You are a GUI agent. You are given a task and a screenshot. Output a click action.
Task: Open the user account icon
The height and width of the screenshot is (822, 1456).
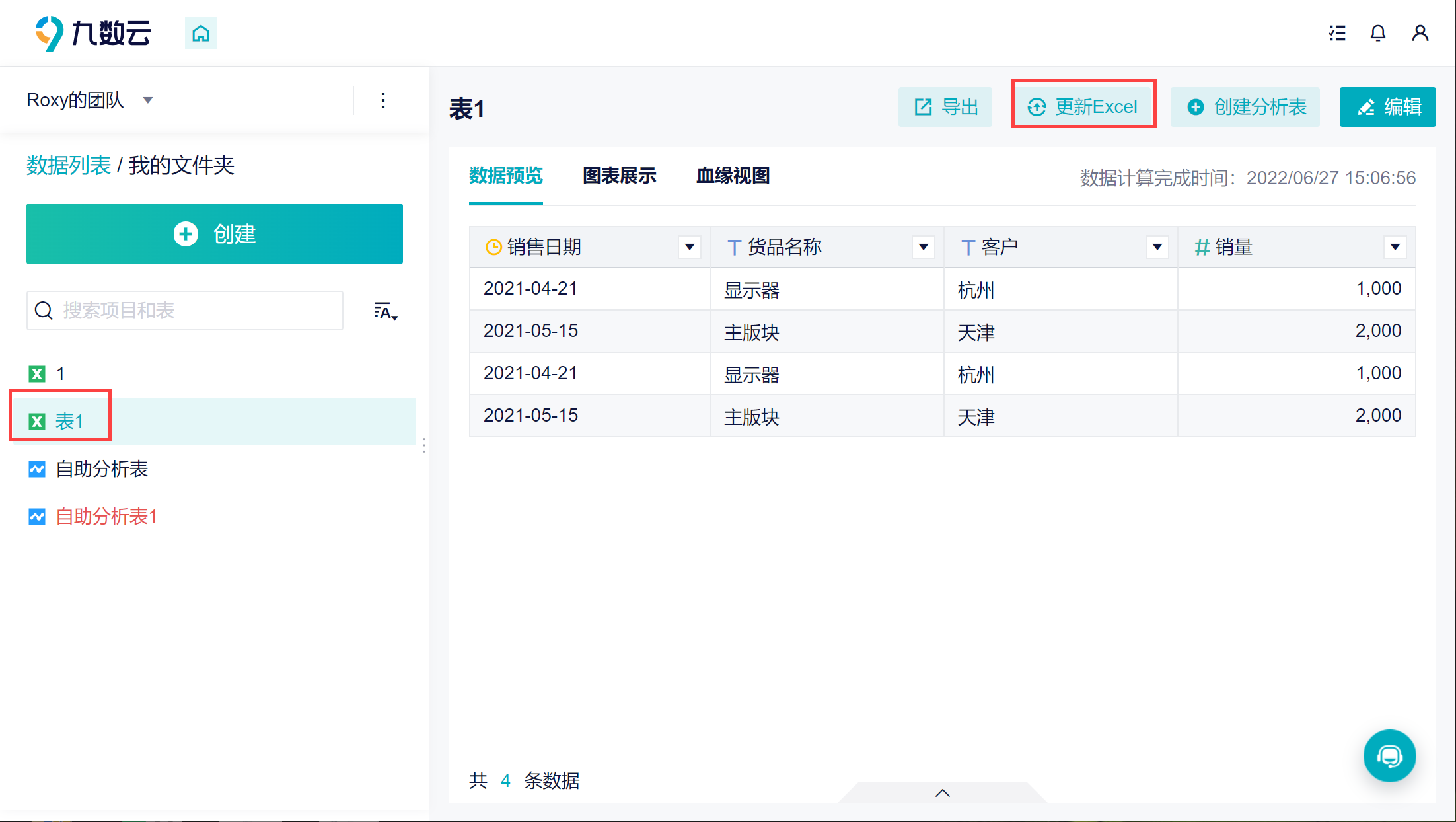[x=1420, y=33]
